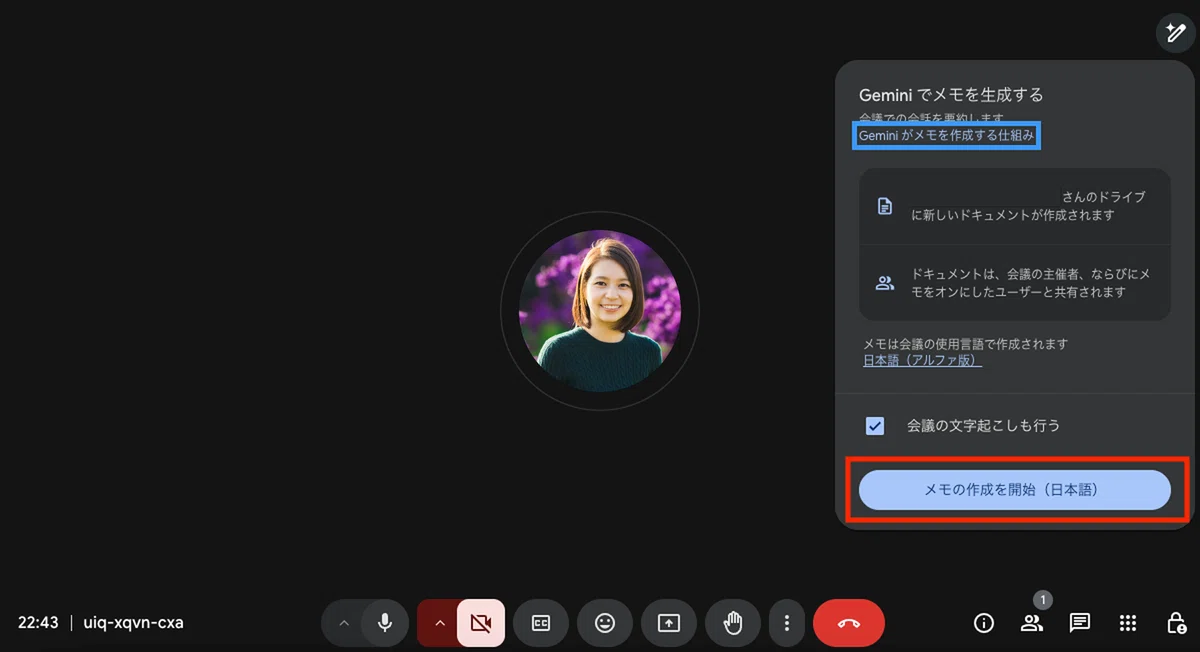Open more options three-dot menu
Image resolution: width=1200 pixels, height=652 pixels.
(x=787, y=623)
